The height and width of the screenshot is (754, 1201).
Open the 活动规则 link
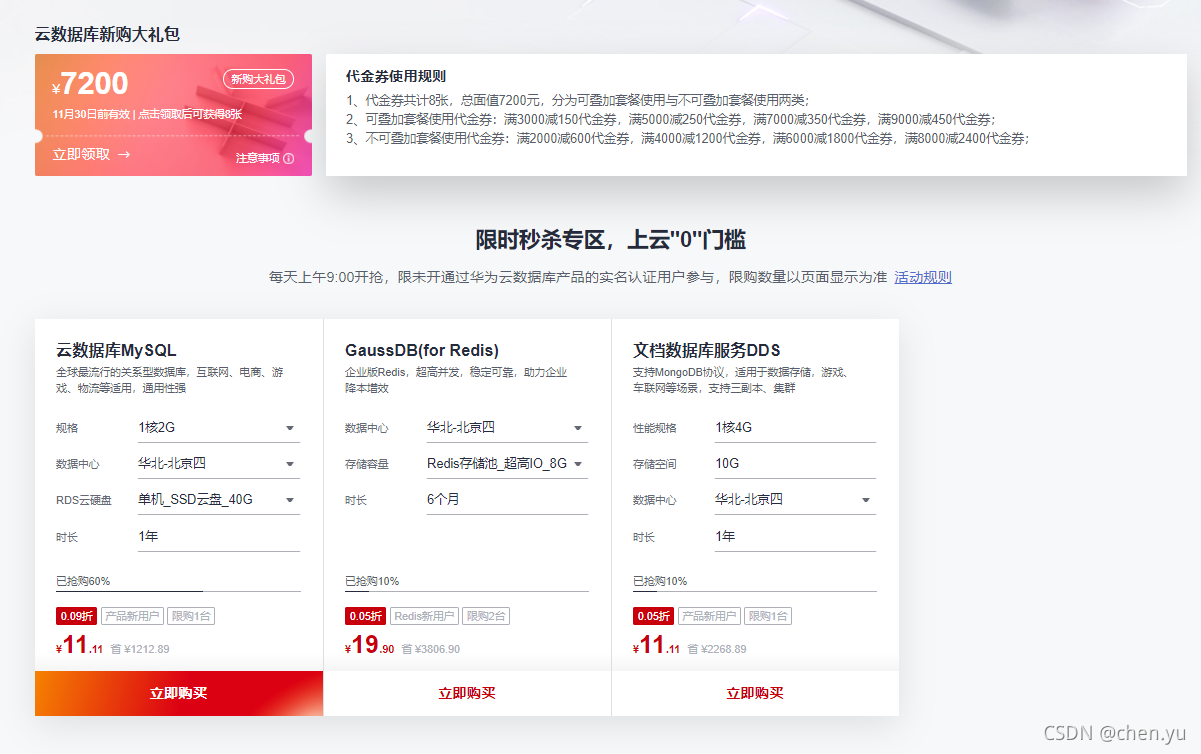[923, 277]
